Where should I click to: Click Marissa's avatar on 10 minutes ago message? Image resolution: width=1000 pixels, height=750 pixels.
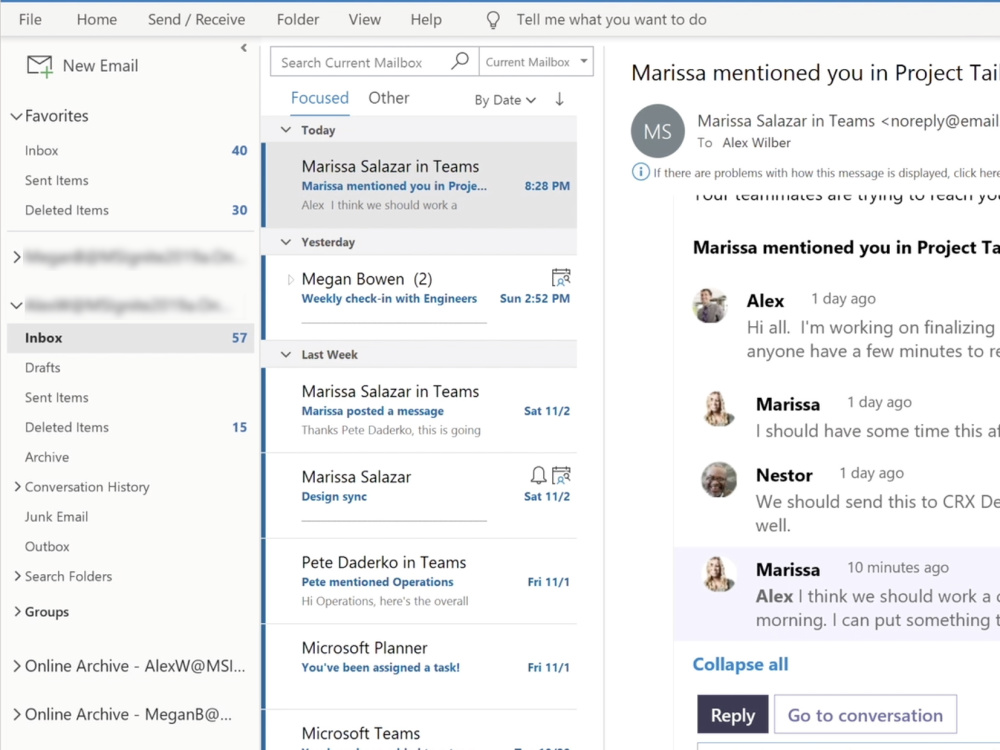point(719,573)
